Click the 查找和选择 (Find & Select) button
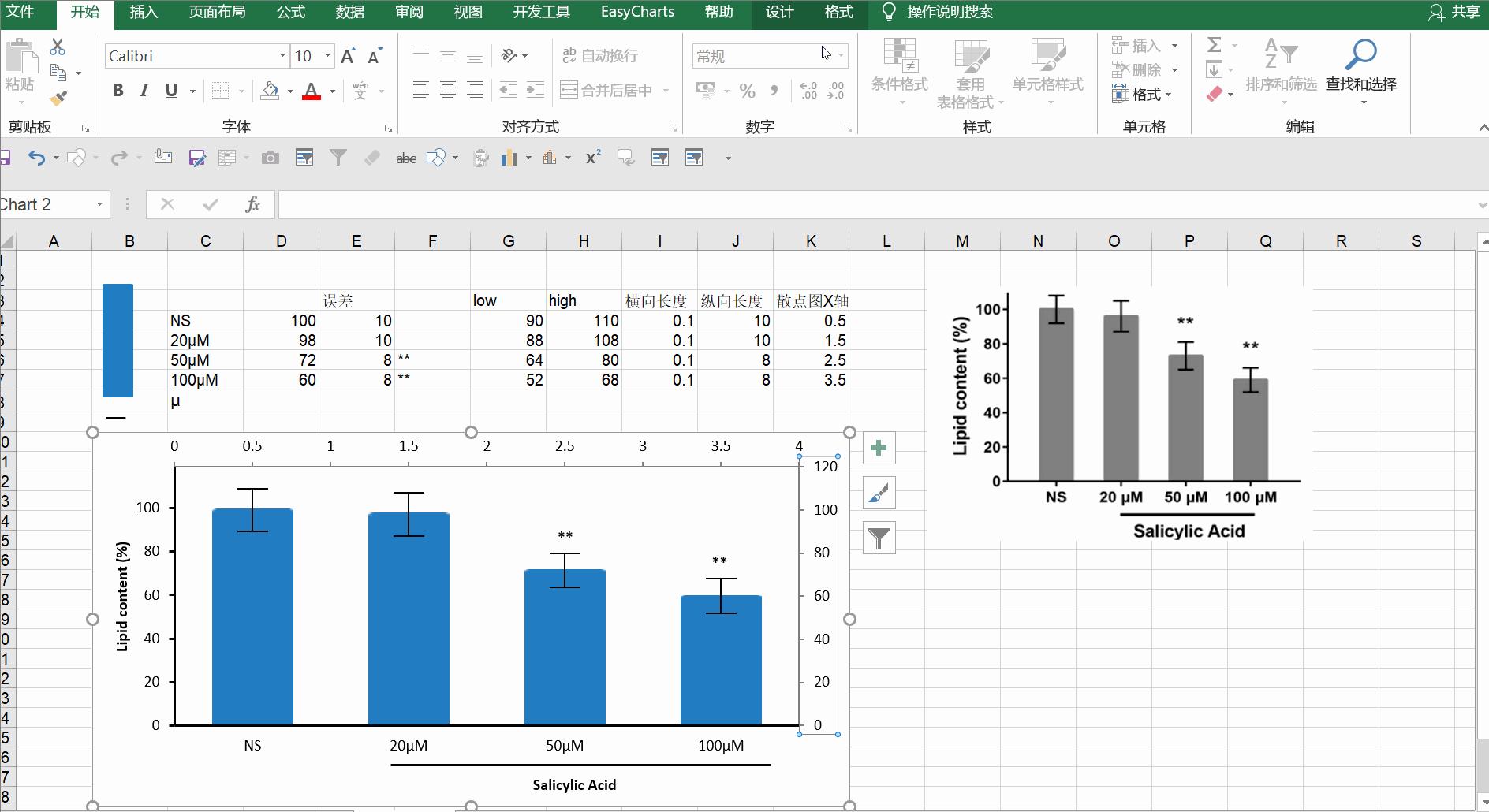 click(x=1360, y=71)
